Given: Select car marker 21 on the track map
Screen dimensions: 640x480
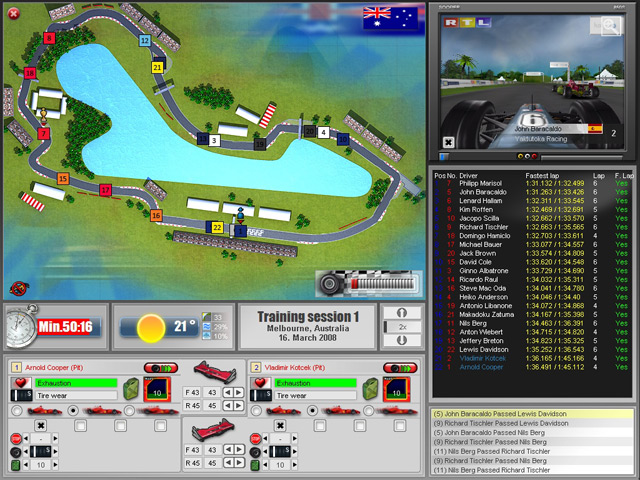Looking at the screenshot, I should [157, 66].
